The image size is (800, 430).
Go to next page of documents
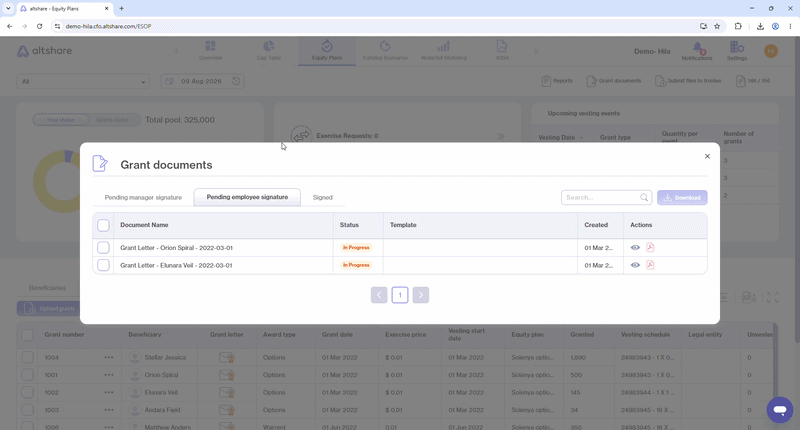[420, 295]
